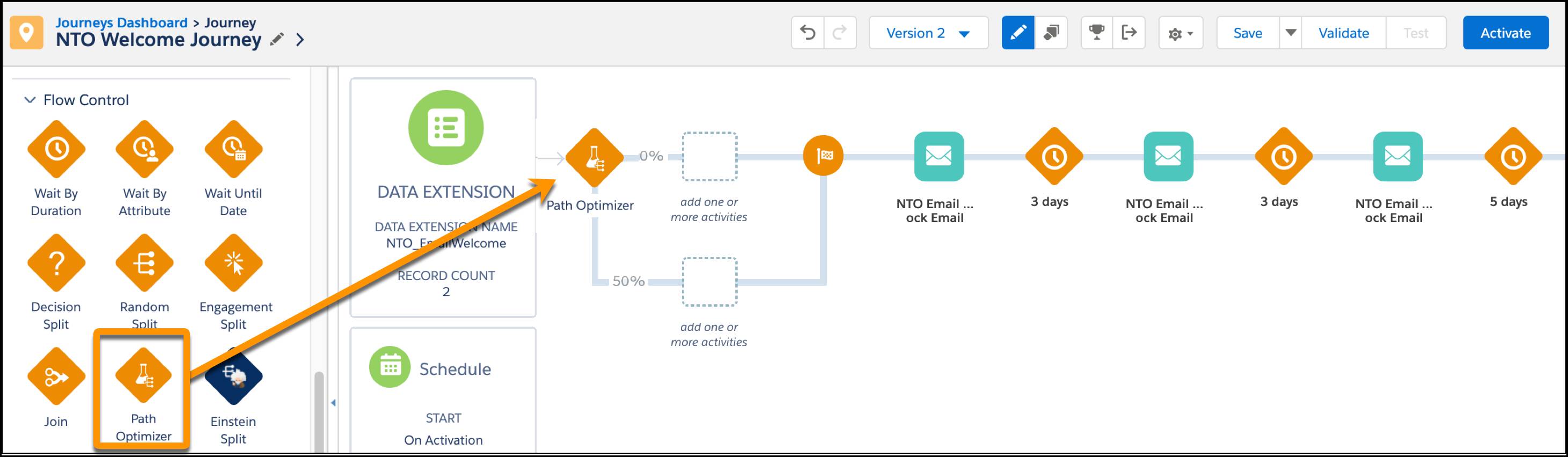
Task: Open the gear settings dropdown
Action: 1180,33
